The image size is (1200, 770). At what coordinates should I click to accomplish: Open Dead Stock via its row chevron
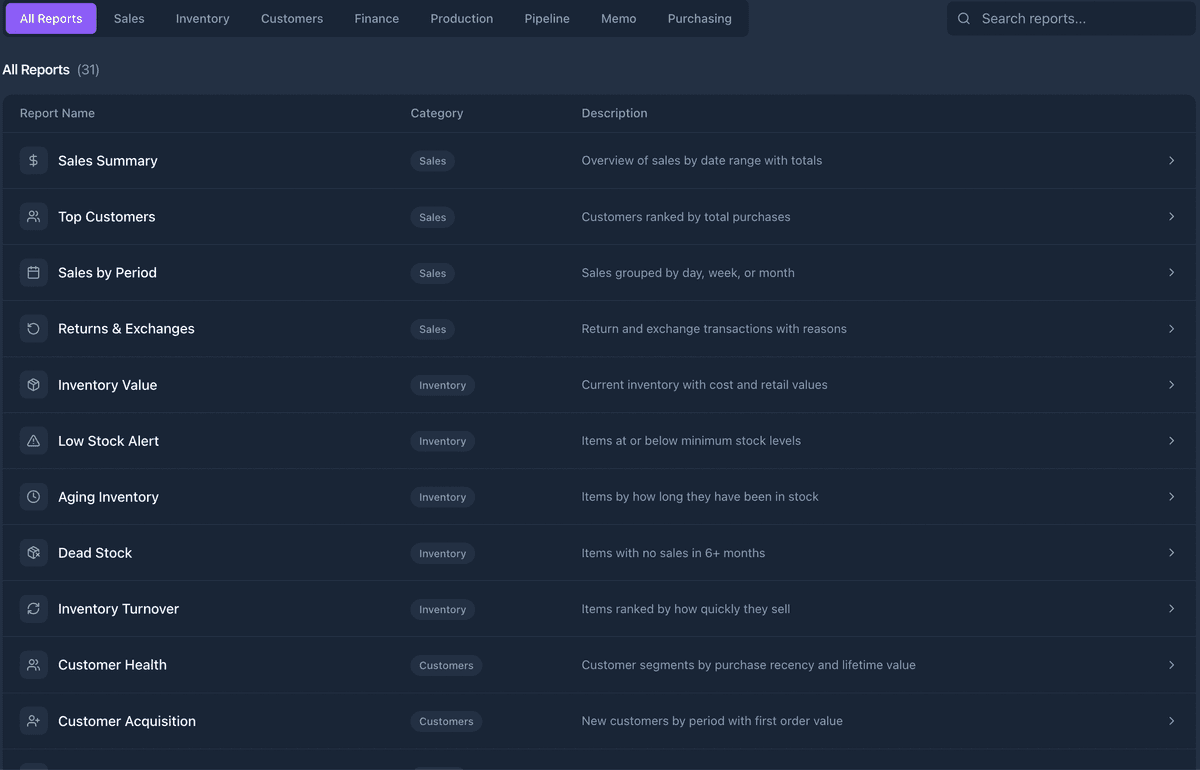click(x=1171, y=552)
